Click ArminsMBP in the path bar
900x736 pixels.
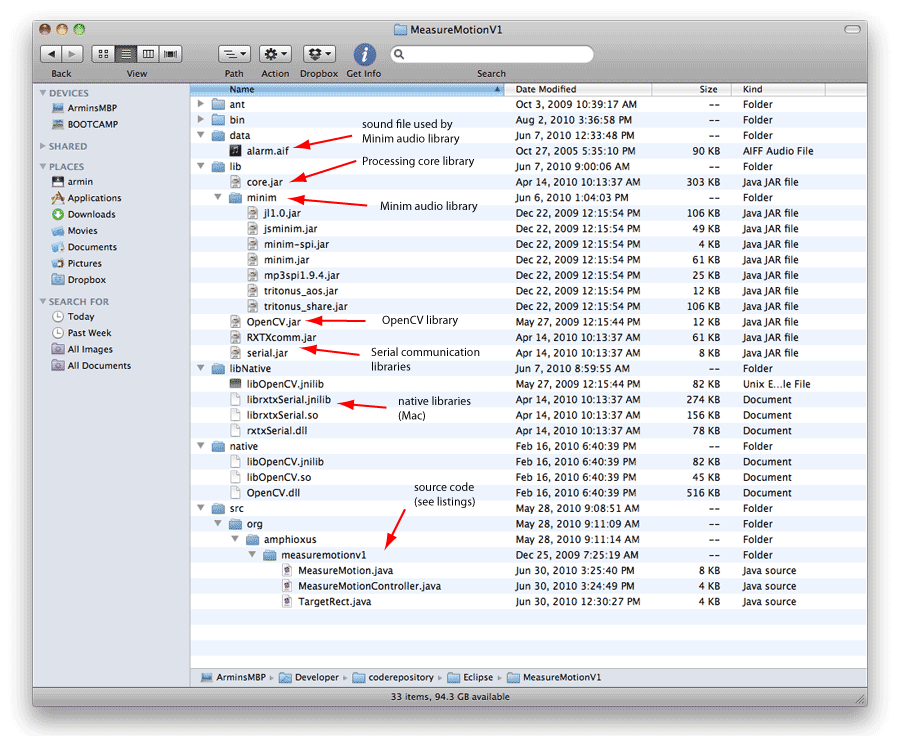234,677
